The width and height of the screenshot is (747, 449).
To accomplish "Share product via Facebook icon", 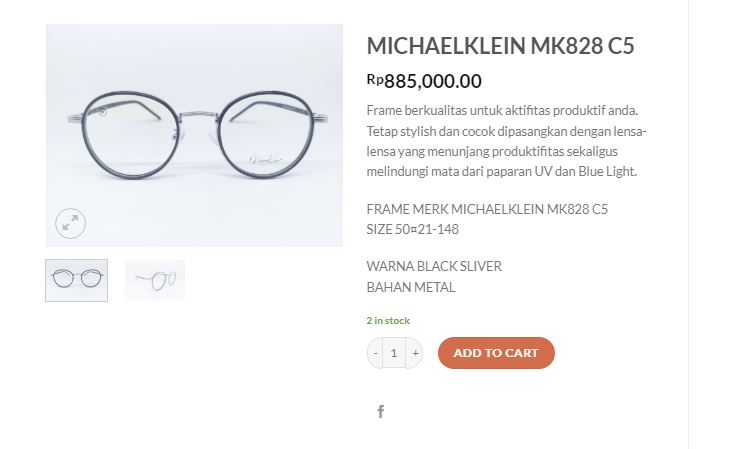I will (x=380, y=412).
